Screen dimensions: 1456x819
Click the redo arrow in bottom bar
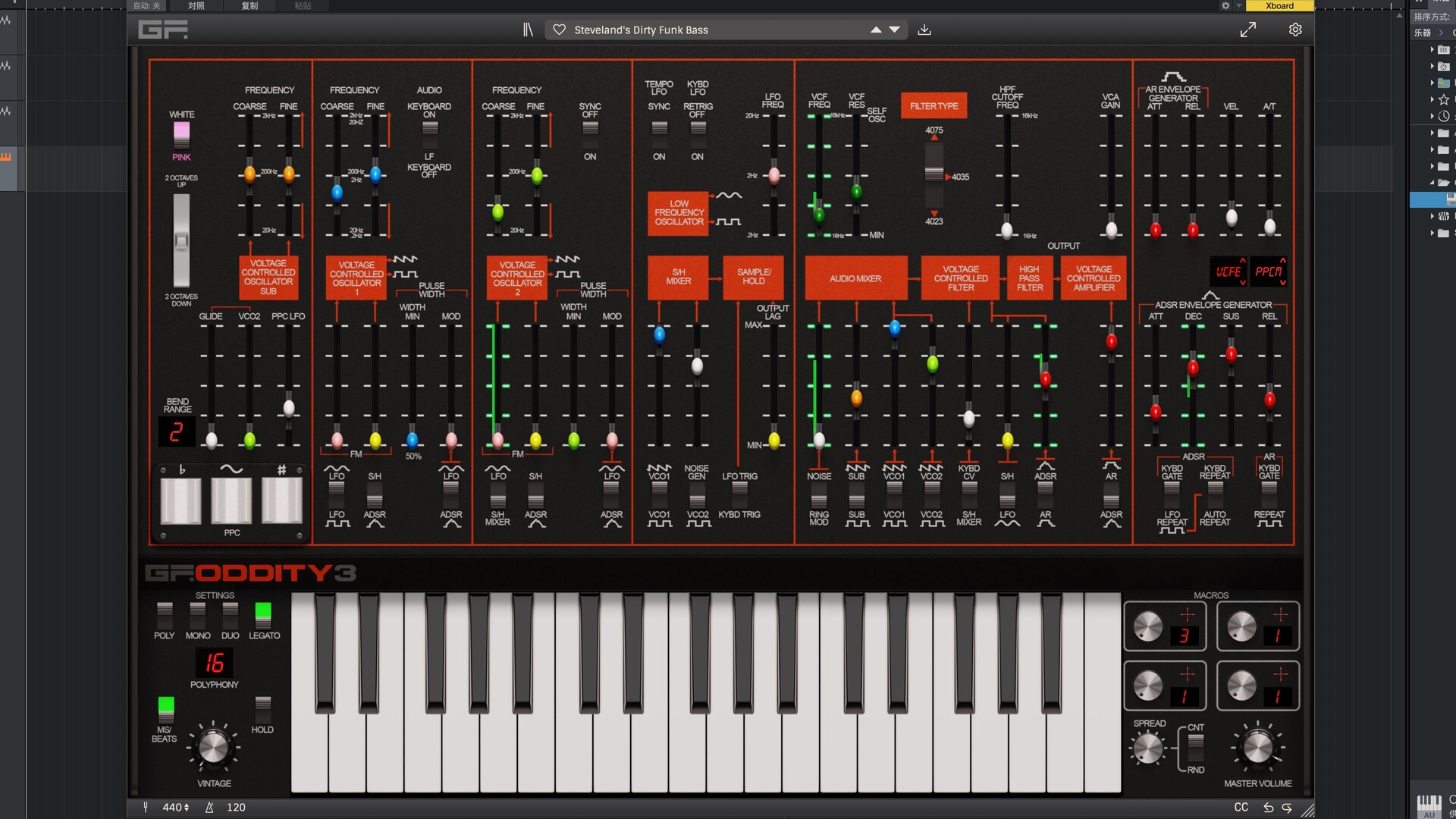[1287, 808]
